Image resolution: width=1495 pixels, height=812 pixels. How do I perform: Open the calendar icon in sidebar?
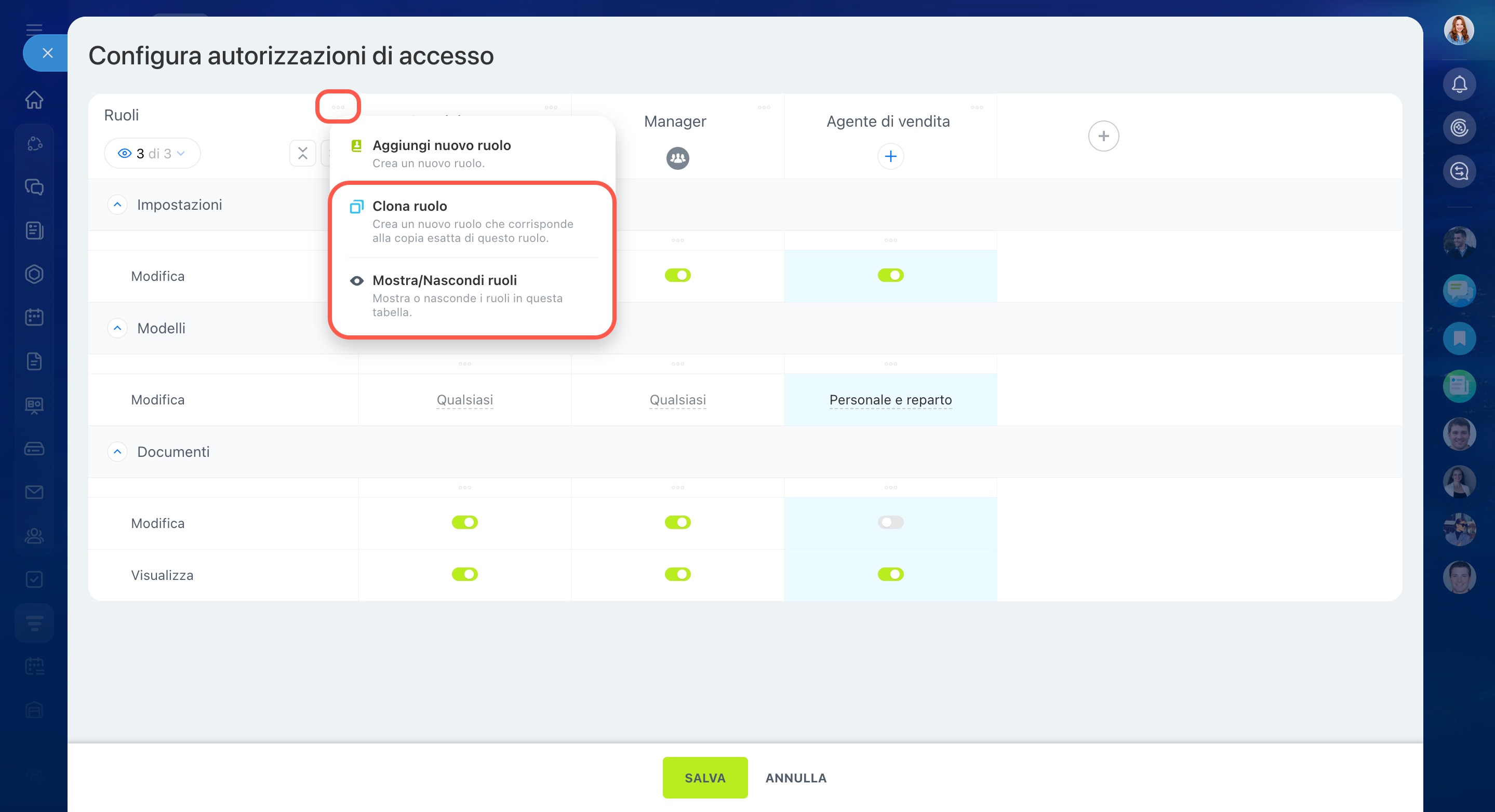click(34, 317)
